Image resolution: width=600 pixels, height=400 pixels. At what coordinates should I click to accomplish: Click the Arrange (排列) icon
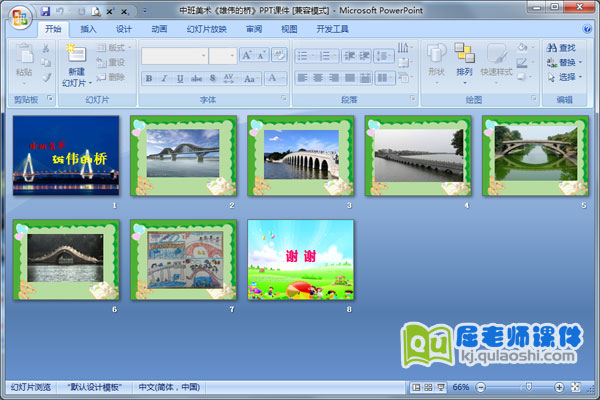[x=464, y=54]
